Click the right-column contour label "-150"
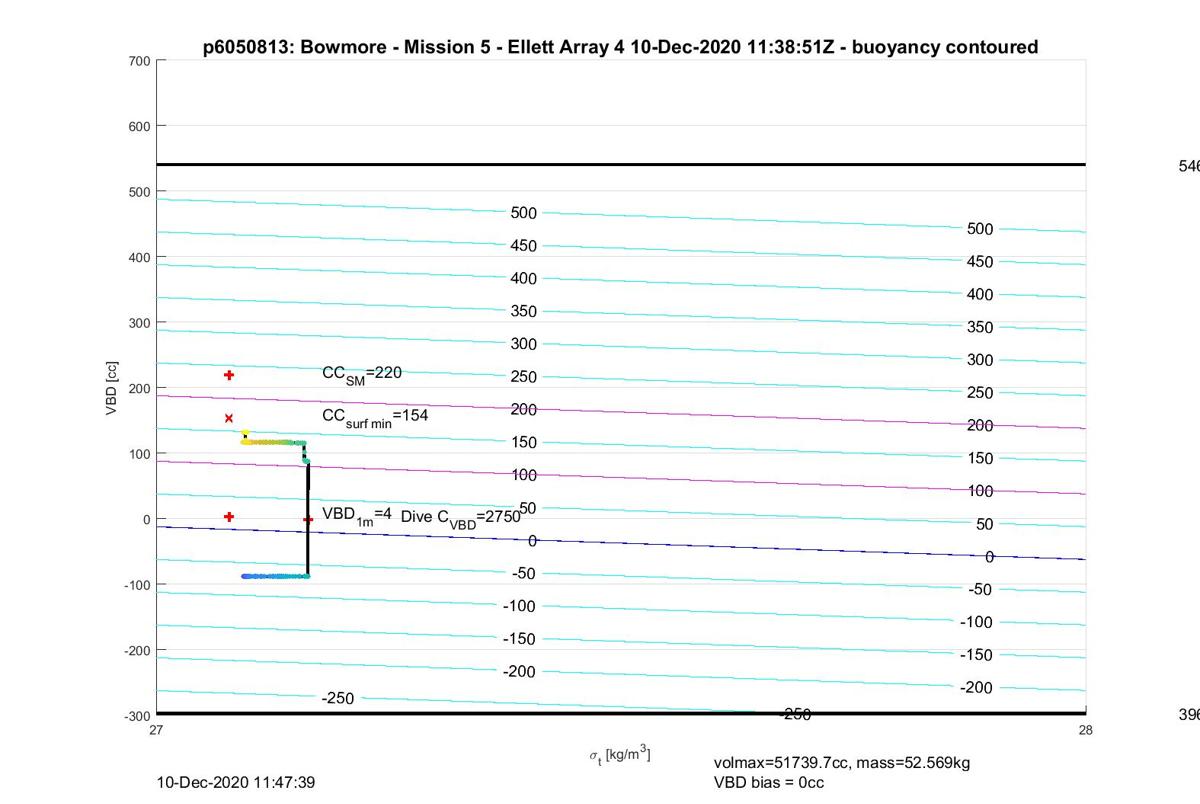This screenshot has width=1200, height=804. coord(976,655)
